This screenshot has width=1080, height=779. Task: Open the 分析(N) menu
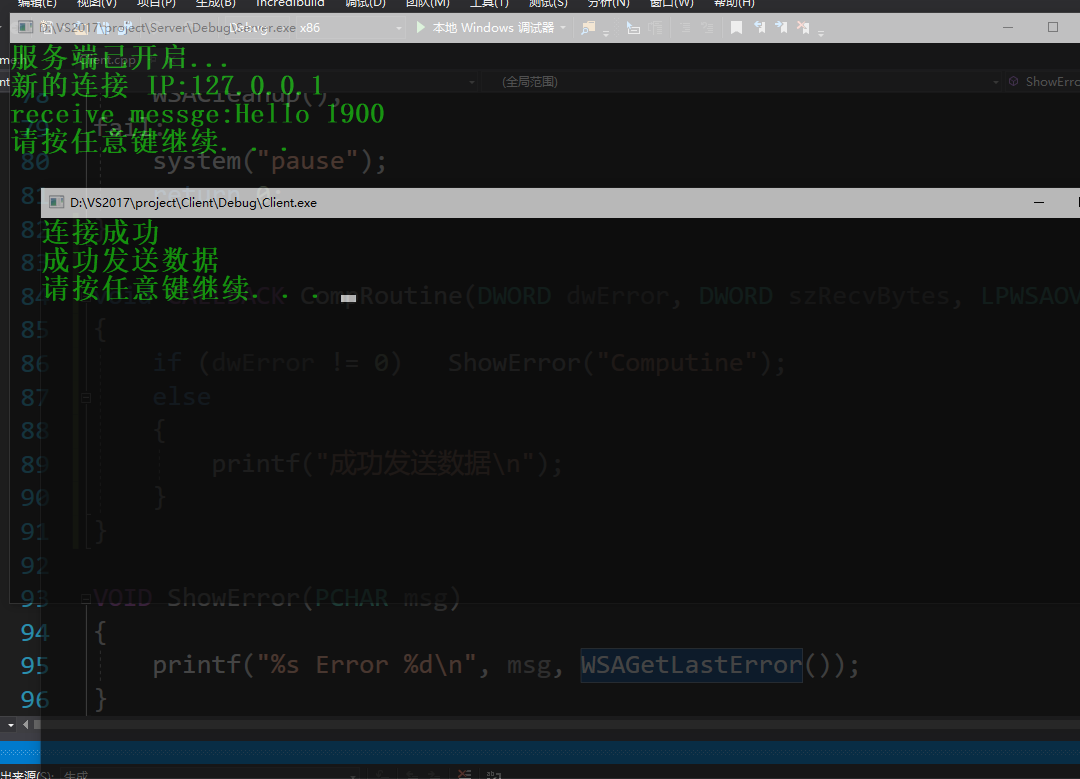(609, 3)
